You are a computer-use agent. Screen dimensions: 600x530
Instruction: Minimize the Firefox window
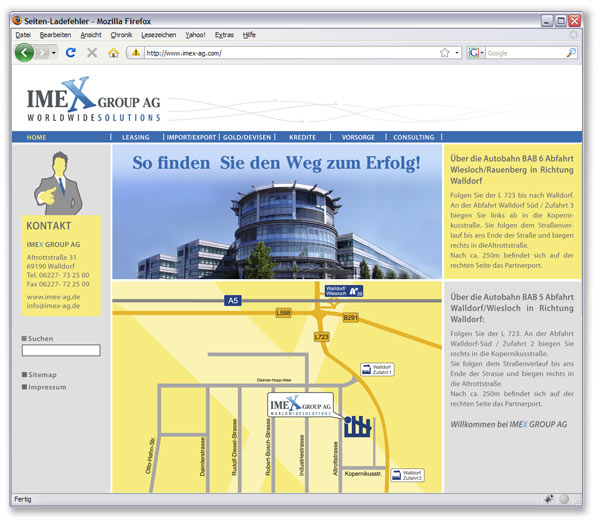547,21
